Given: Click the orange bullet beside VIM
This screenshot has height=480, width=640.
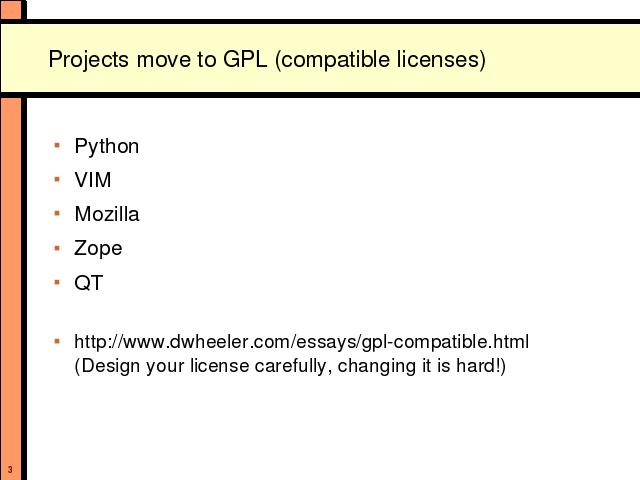Looking at the screenshot, I should click(x=57, y=179).
